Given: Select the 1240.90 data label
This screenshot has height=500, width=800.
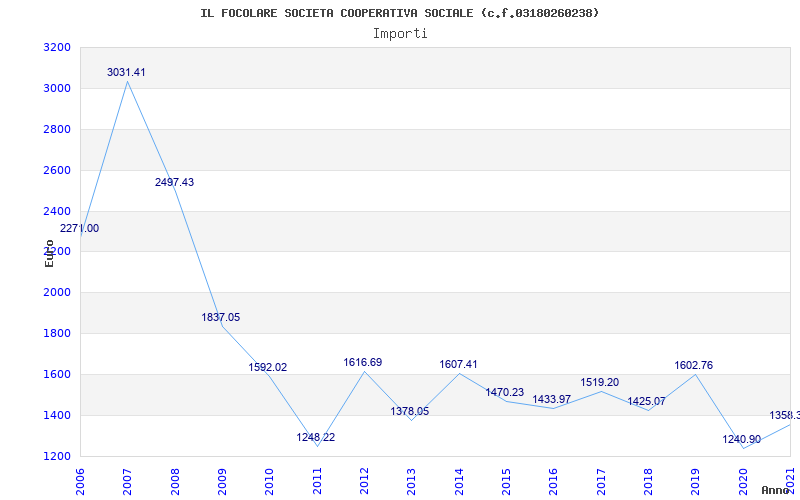Looking at the screenshot, I should 741,439.
